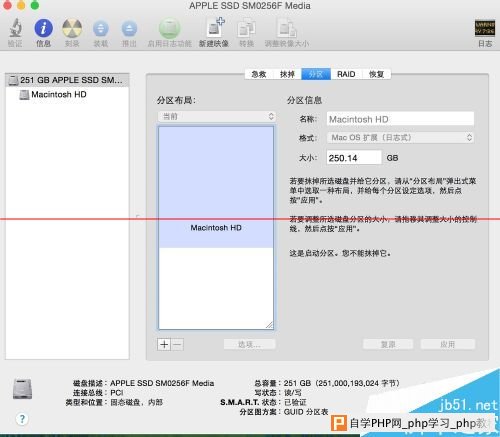Click disk description text APPLE SSD SM0256F Media
Viewport: 500px width, 437px height.
pos(162,383)
